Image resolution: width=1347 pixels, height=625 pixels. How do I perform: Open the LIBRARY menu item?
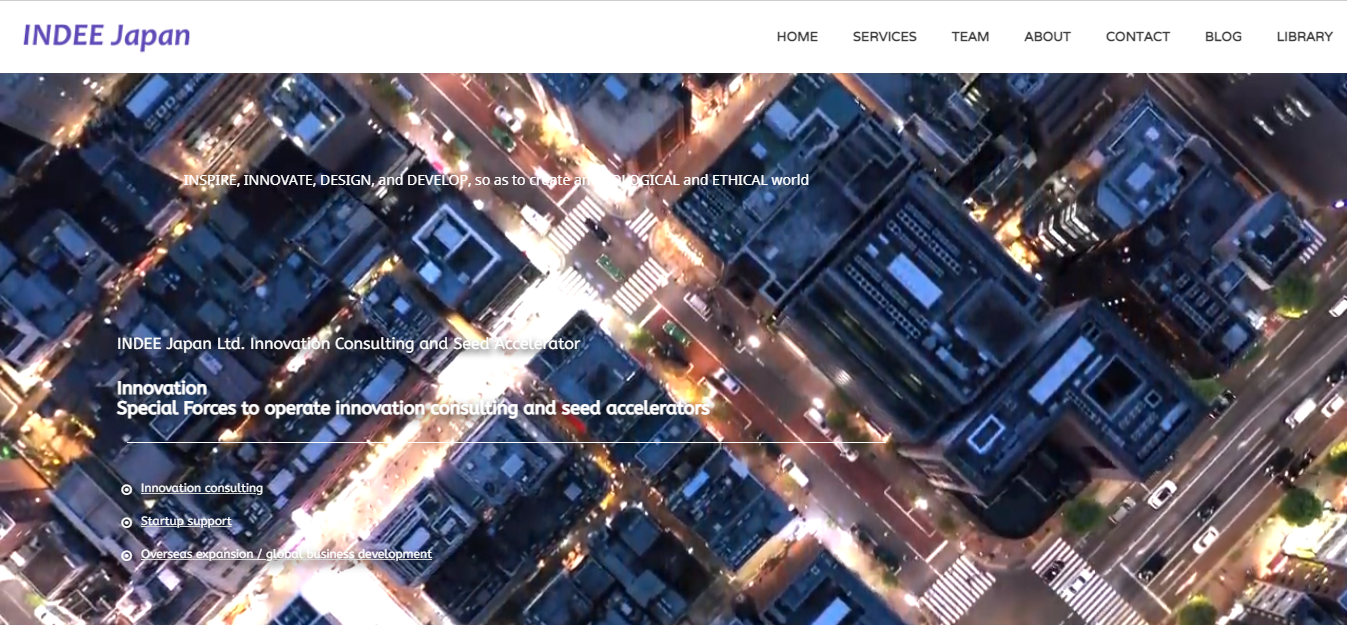pyautogui.click(x=1304, y=36)
